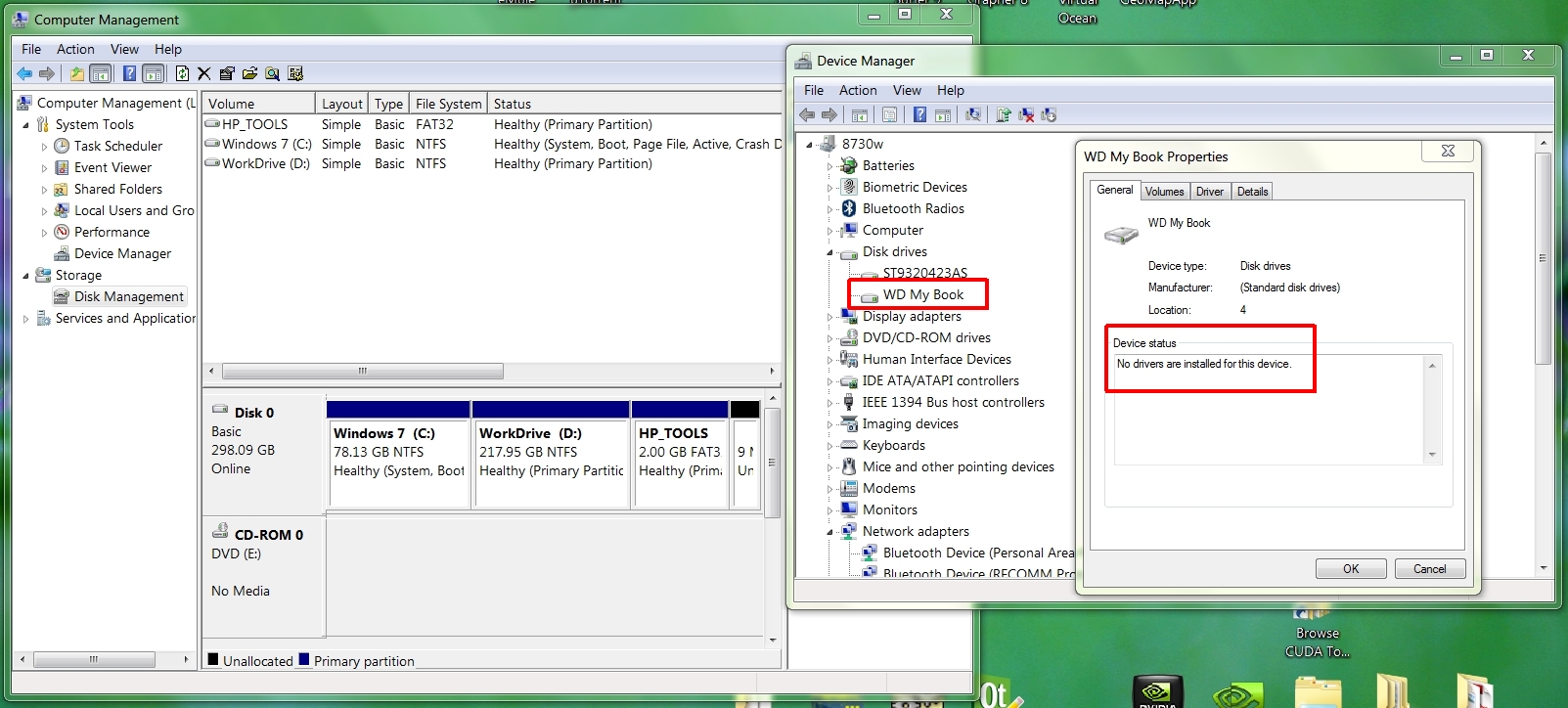Image resolution: width=1568 pixels, height=708 pixels.
Task: Click OK in WD My Book Properties
Action: coord(1351,569)
